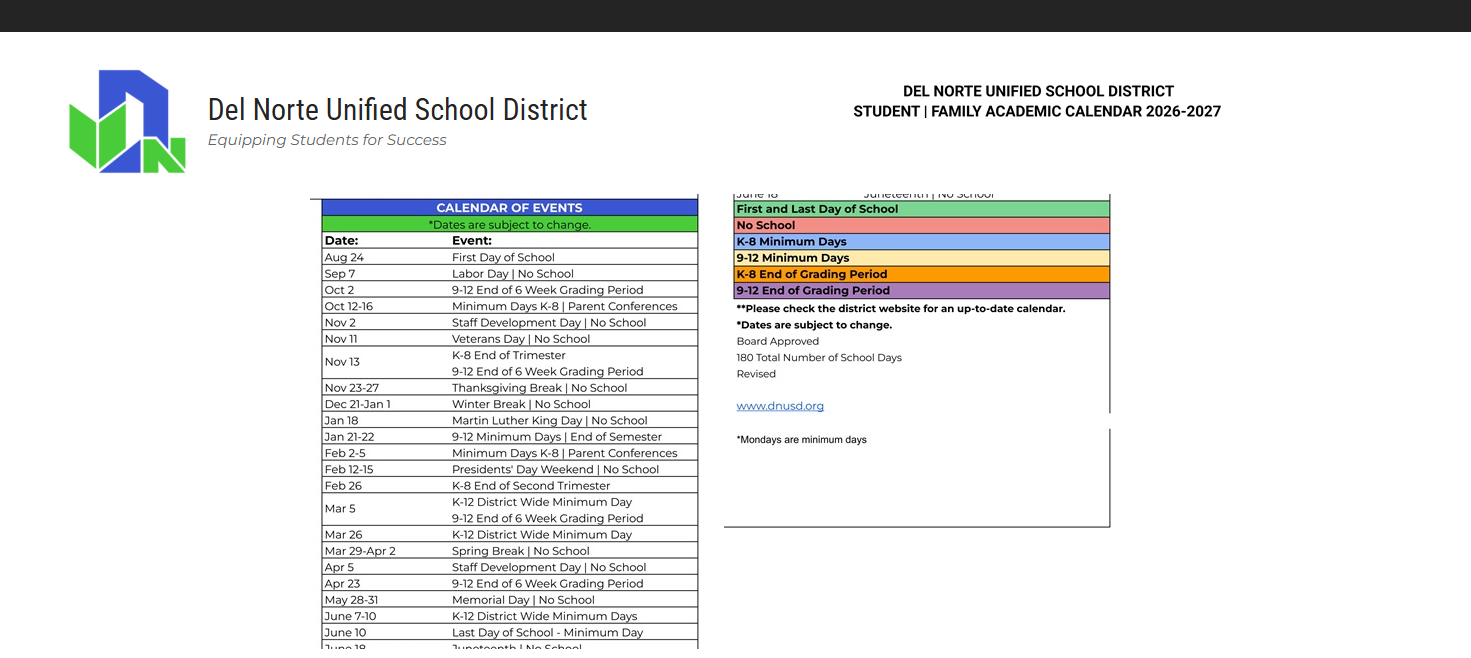Click the 'Revised' text
This screenshot has width=1471, height=658.
pos(756,374)
